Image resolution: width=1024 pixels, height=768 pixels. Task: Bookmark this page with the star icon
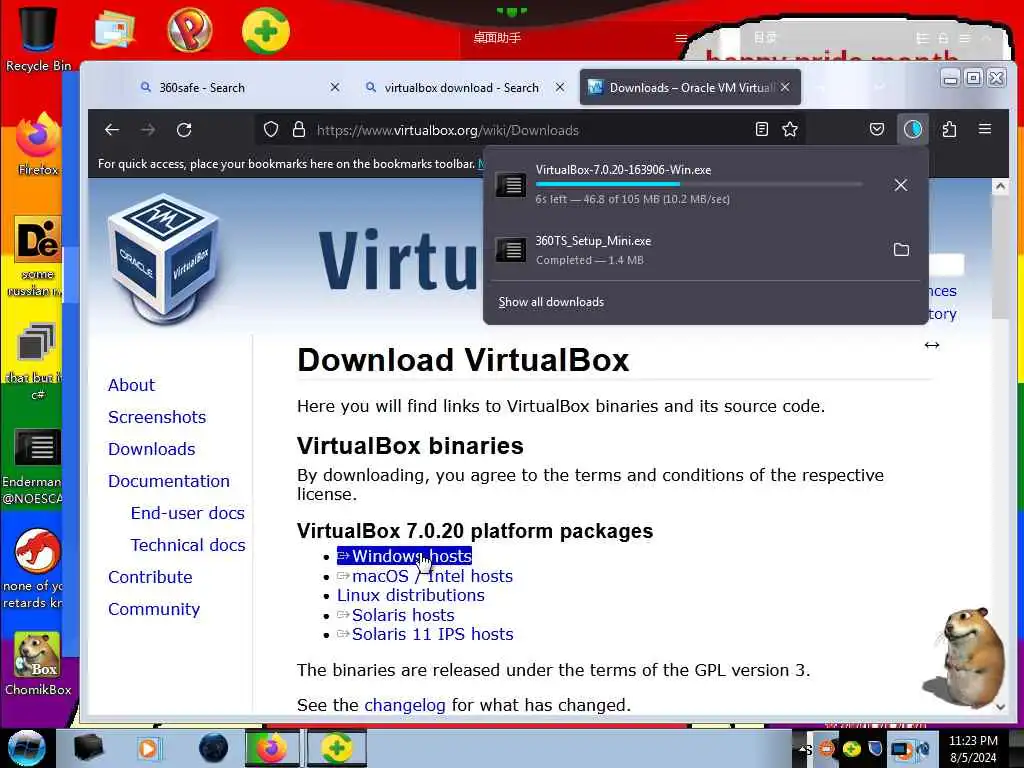point(790,129)
